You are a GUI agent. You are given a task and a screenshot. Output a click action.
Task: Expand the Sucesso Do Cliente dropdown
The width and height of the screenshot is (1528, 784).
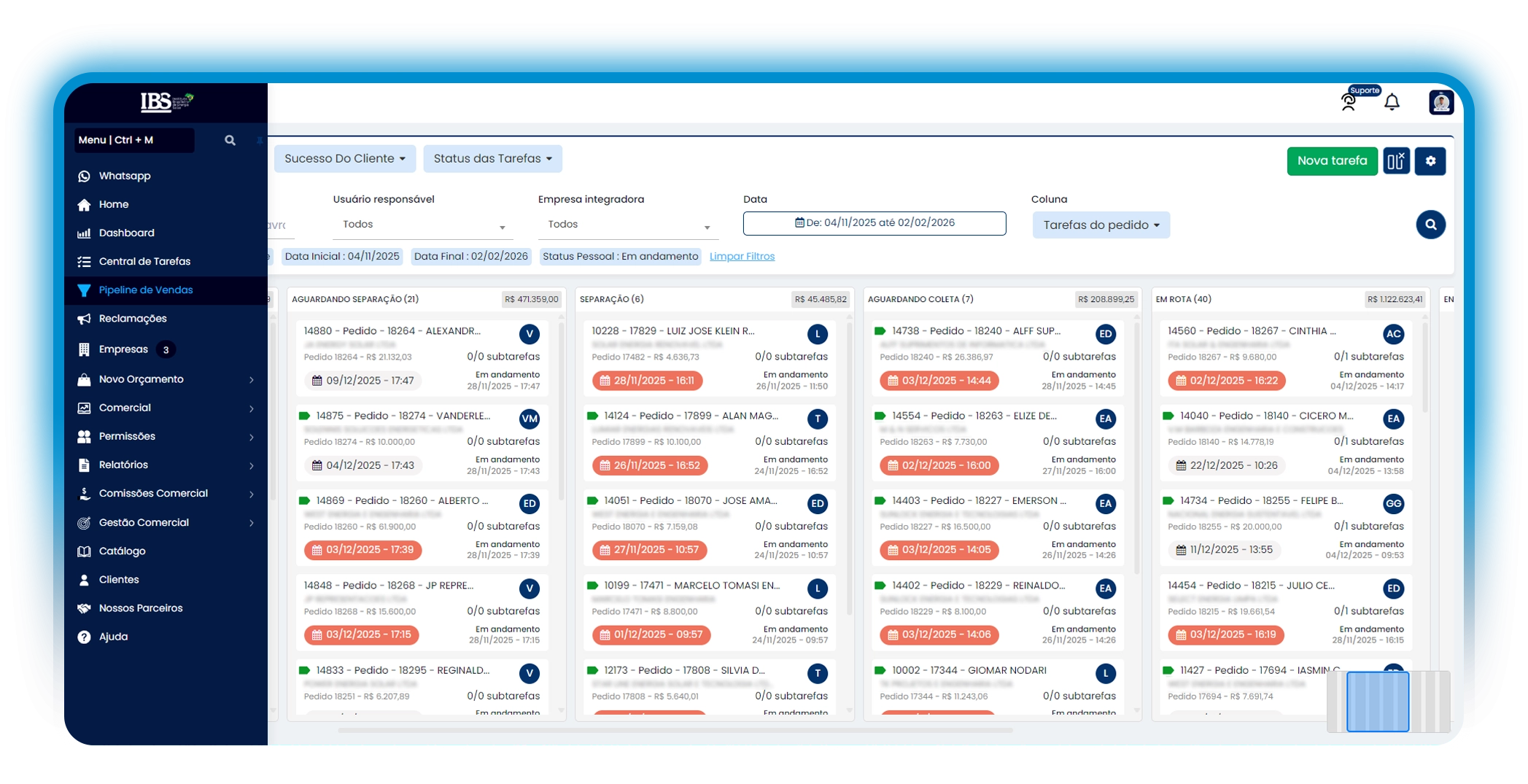(x=344, y=158)
